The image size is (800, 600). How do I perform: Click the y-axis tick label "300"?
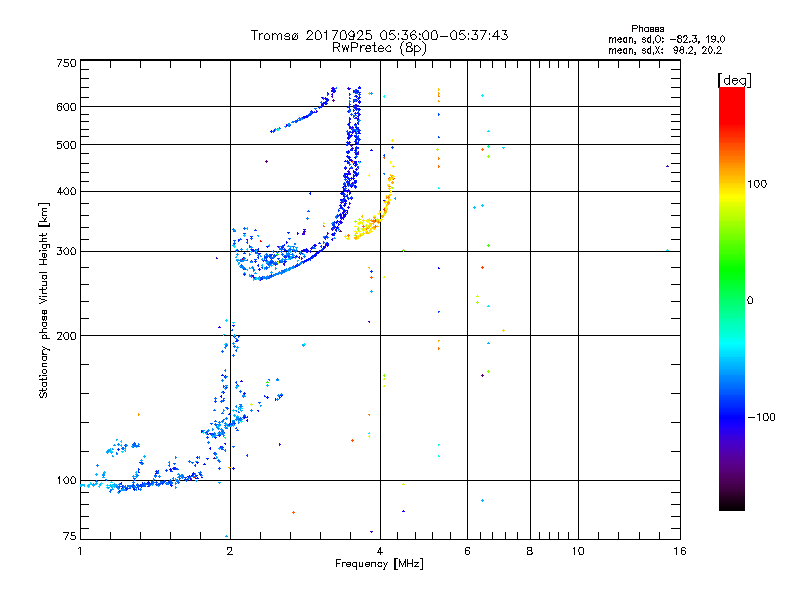click(x=66, y=251)
